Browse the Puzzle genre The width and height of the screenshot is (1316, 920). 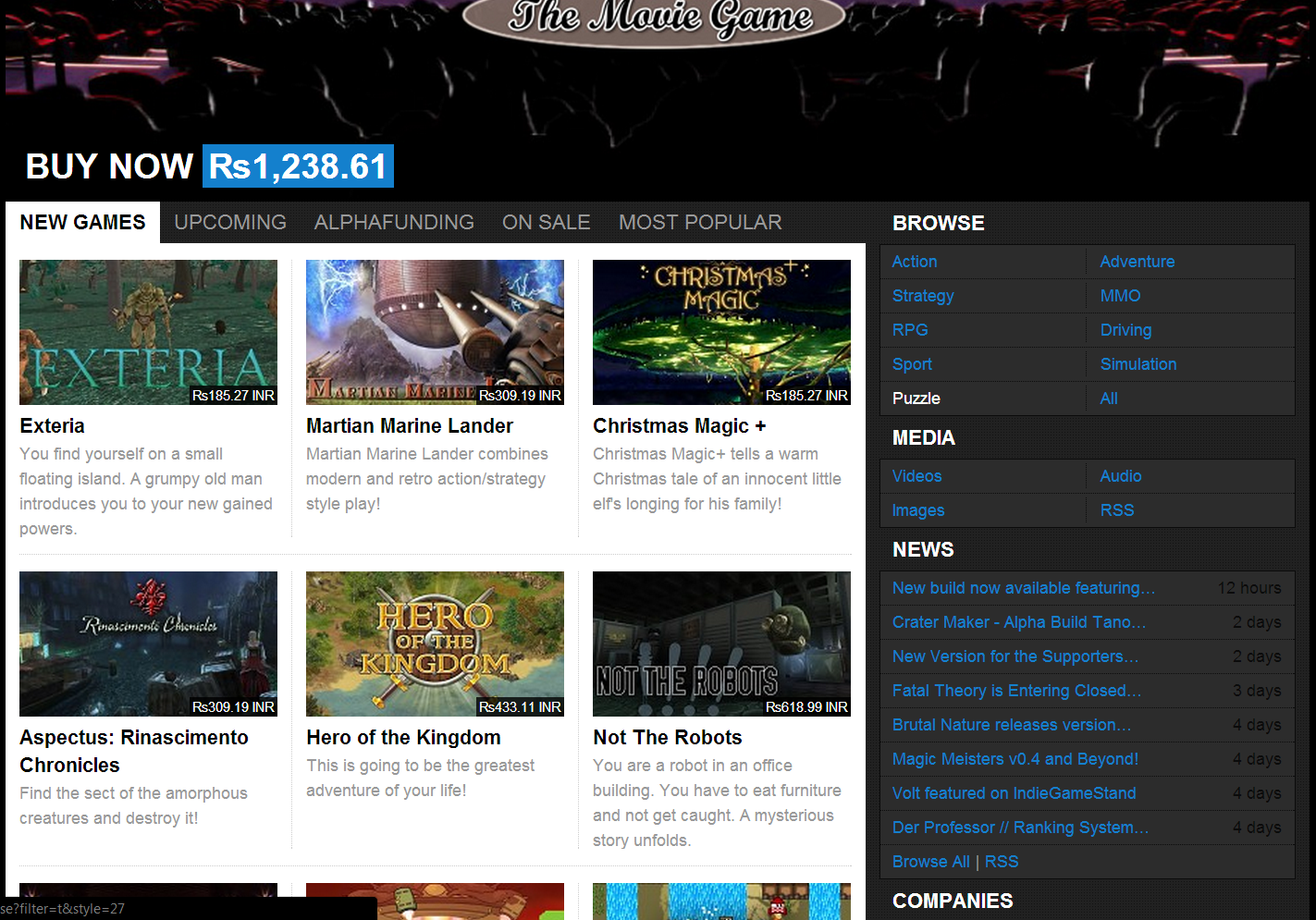click(916, 399)
